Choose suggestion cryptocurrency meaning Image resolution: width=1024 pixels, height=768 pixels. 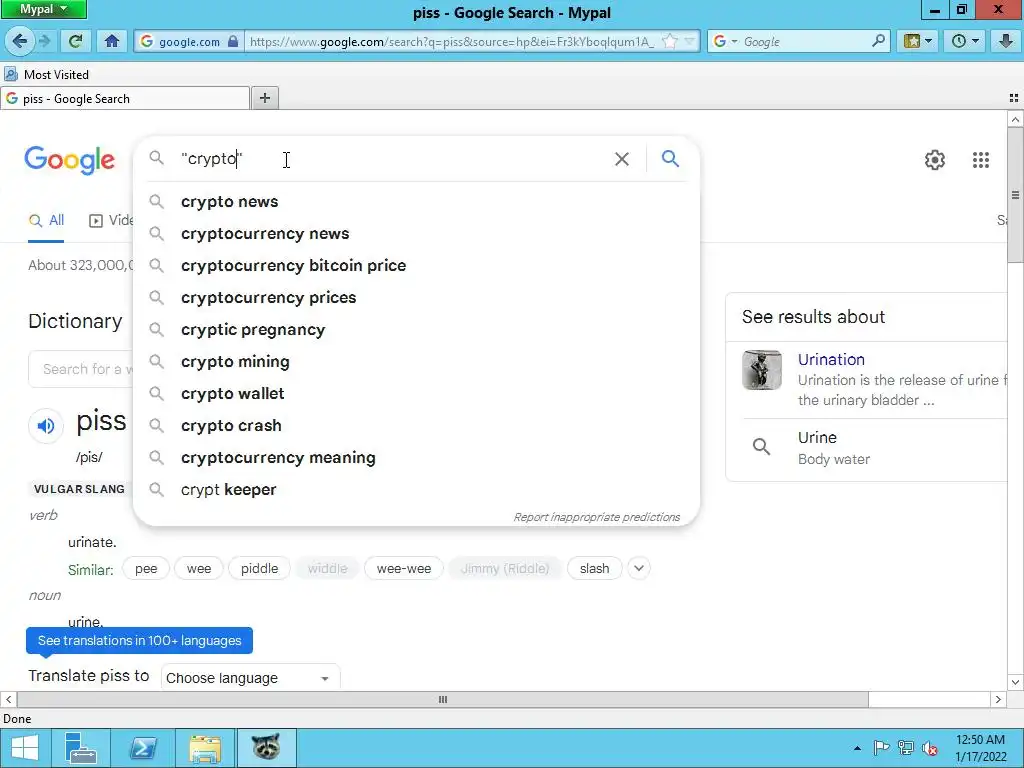tap(416, 458)
